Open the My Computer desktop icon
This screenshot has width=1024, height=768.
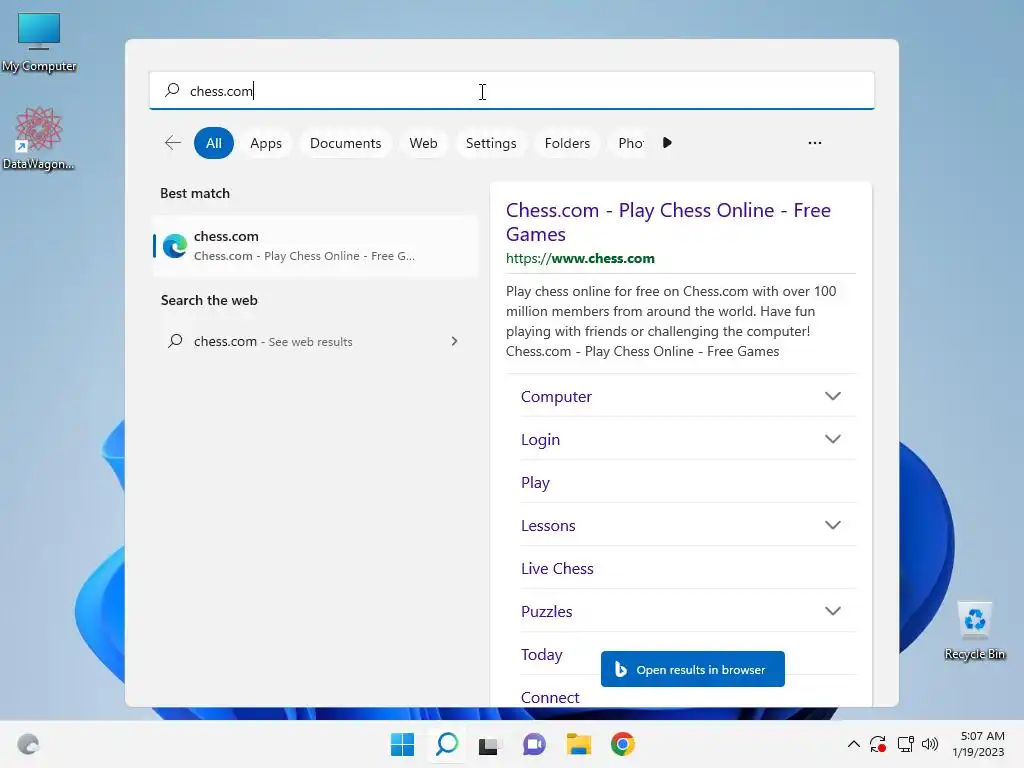click(x=39, y=40)
